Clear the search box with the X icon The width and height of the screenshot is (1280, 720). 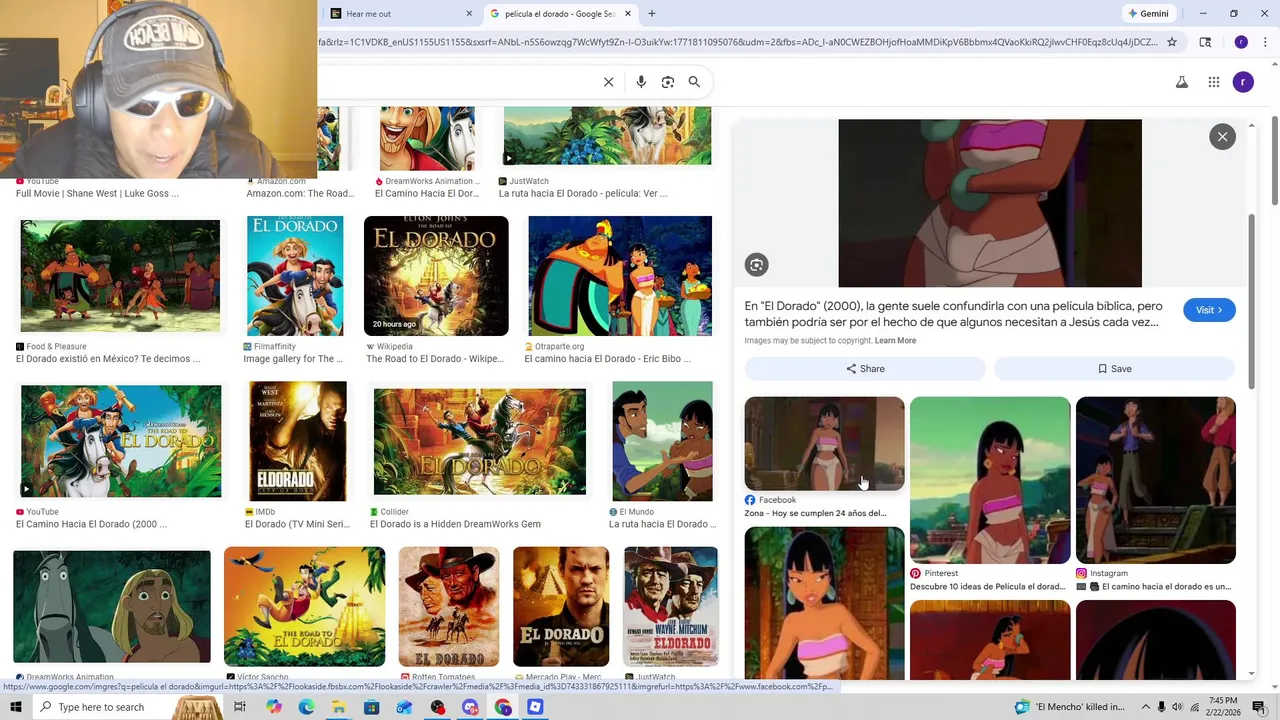(608, 82)
